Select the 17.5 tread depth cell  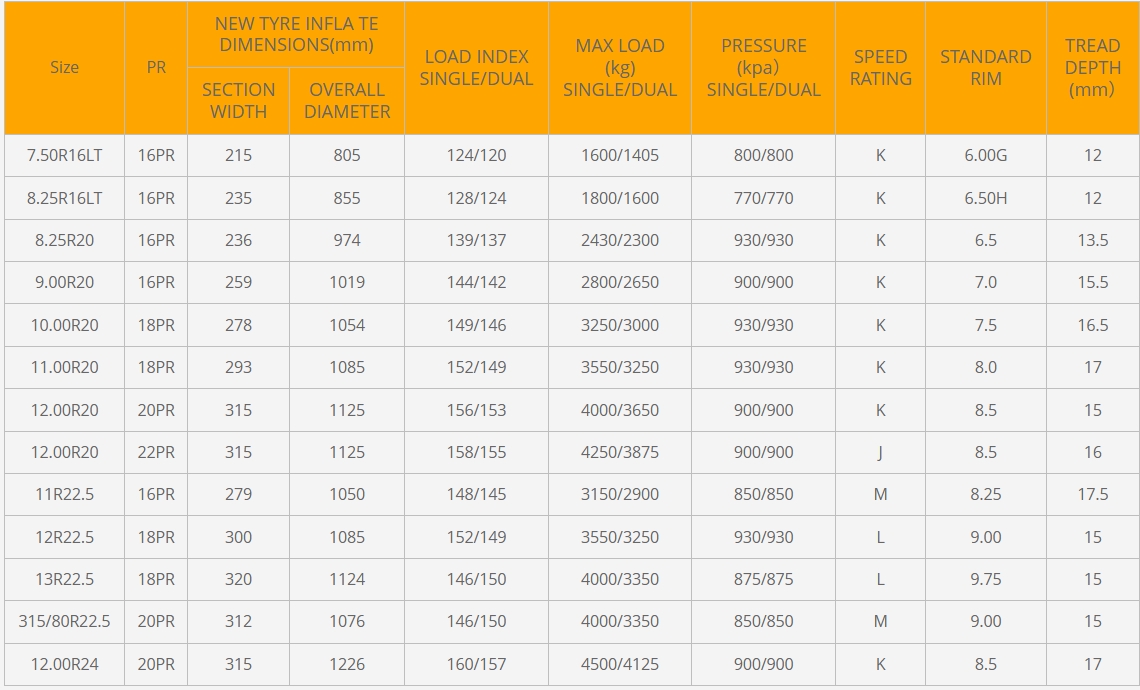[1092, 494]
